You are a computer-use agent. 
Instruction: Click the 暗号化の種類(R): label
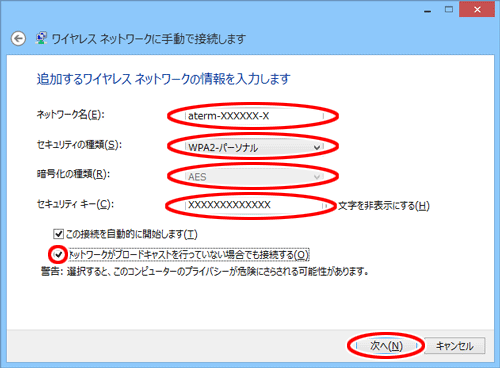pyautogui.click(x=73, y=174)
